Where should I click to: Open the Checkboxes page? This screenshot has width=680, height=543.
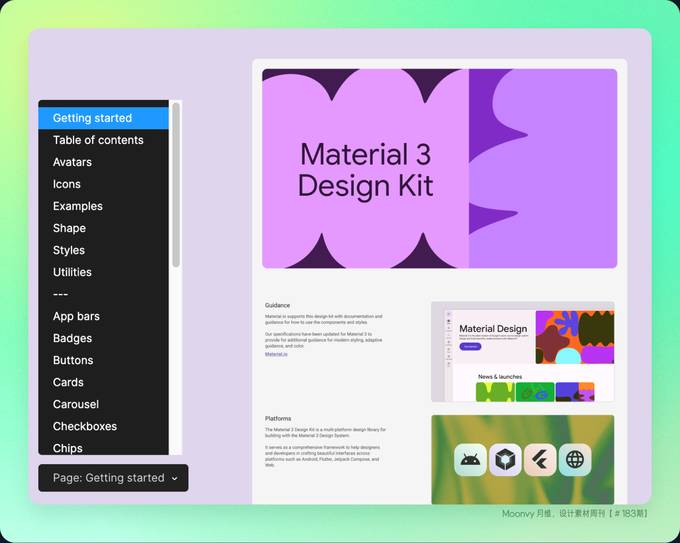[x=103, y=426]
